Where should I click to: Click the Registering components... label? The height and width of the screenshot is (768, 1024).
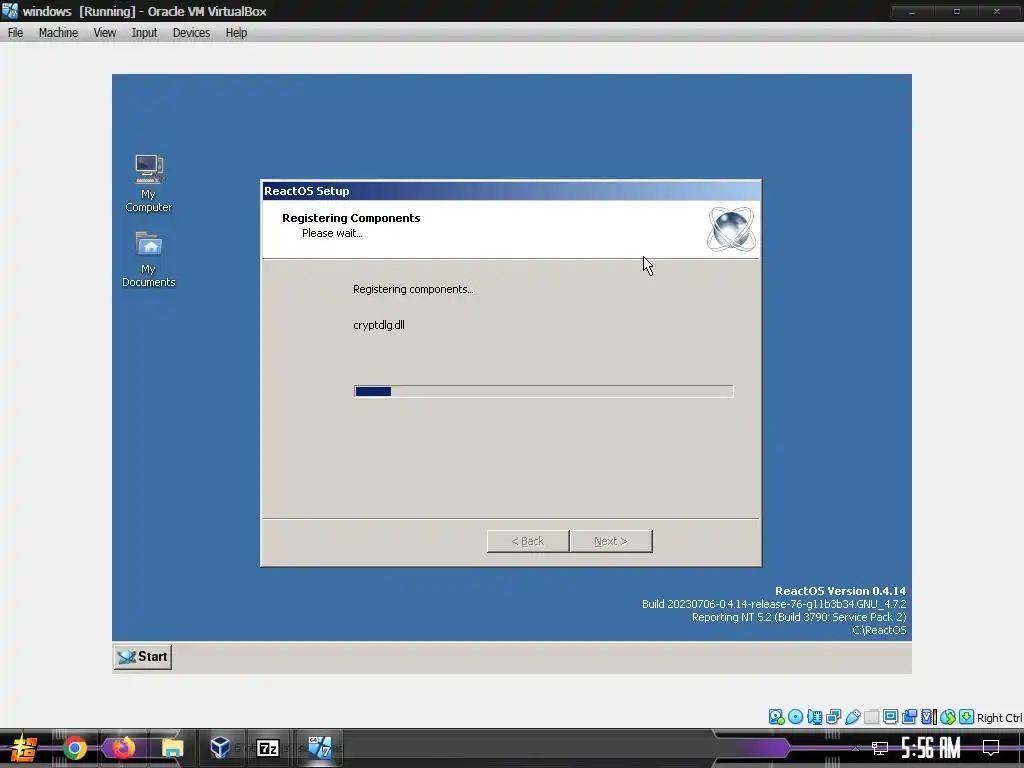coord(413,289)
